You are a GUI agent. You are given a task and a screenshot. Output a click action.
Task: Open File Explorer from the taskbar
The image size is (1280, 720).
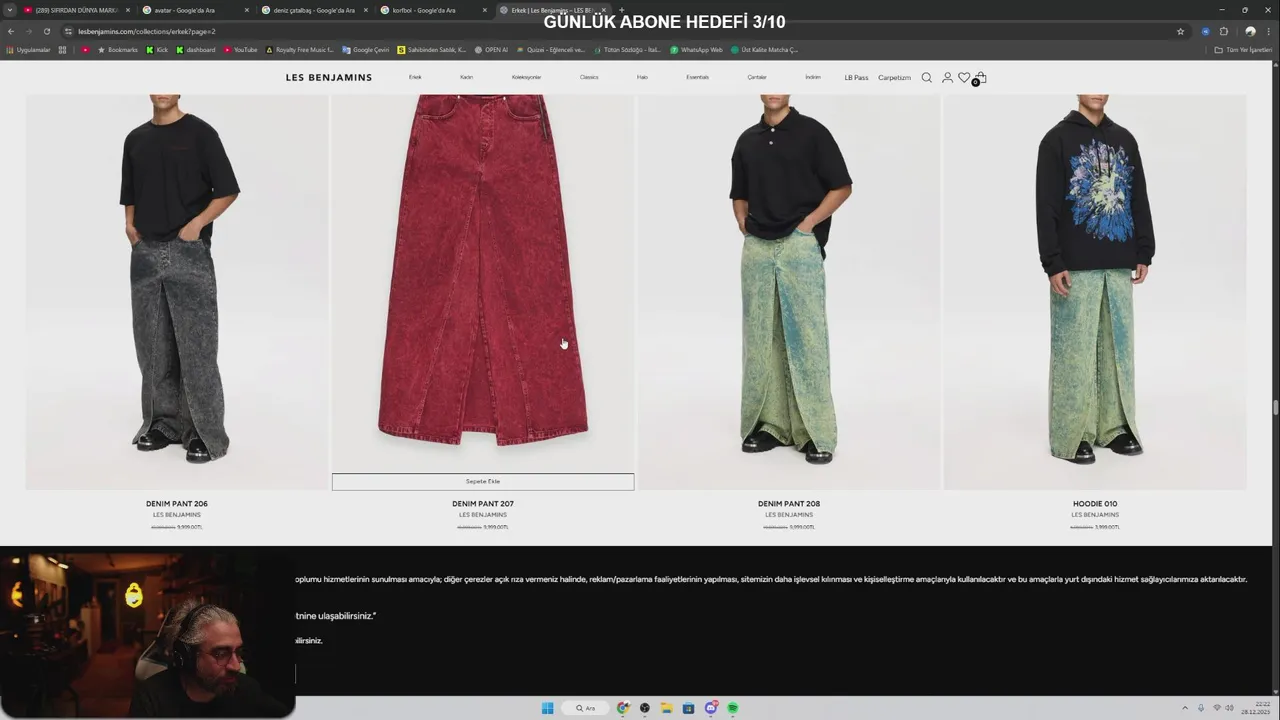(x=666, y=708)
